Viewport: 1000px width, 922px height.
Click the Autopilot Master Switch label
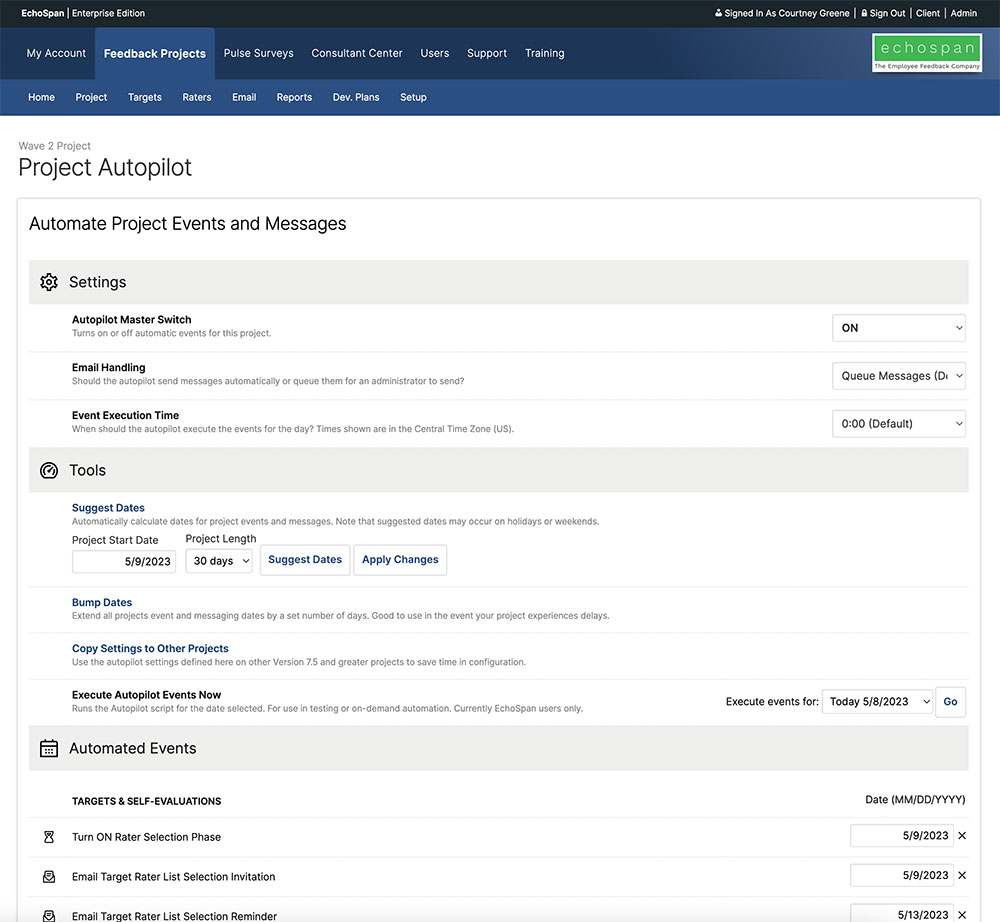coord(131,319)
